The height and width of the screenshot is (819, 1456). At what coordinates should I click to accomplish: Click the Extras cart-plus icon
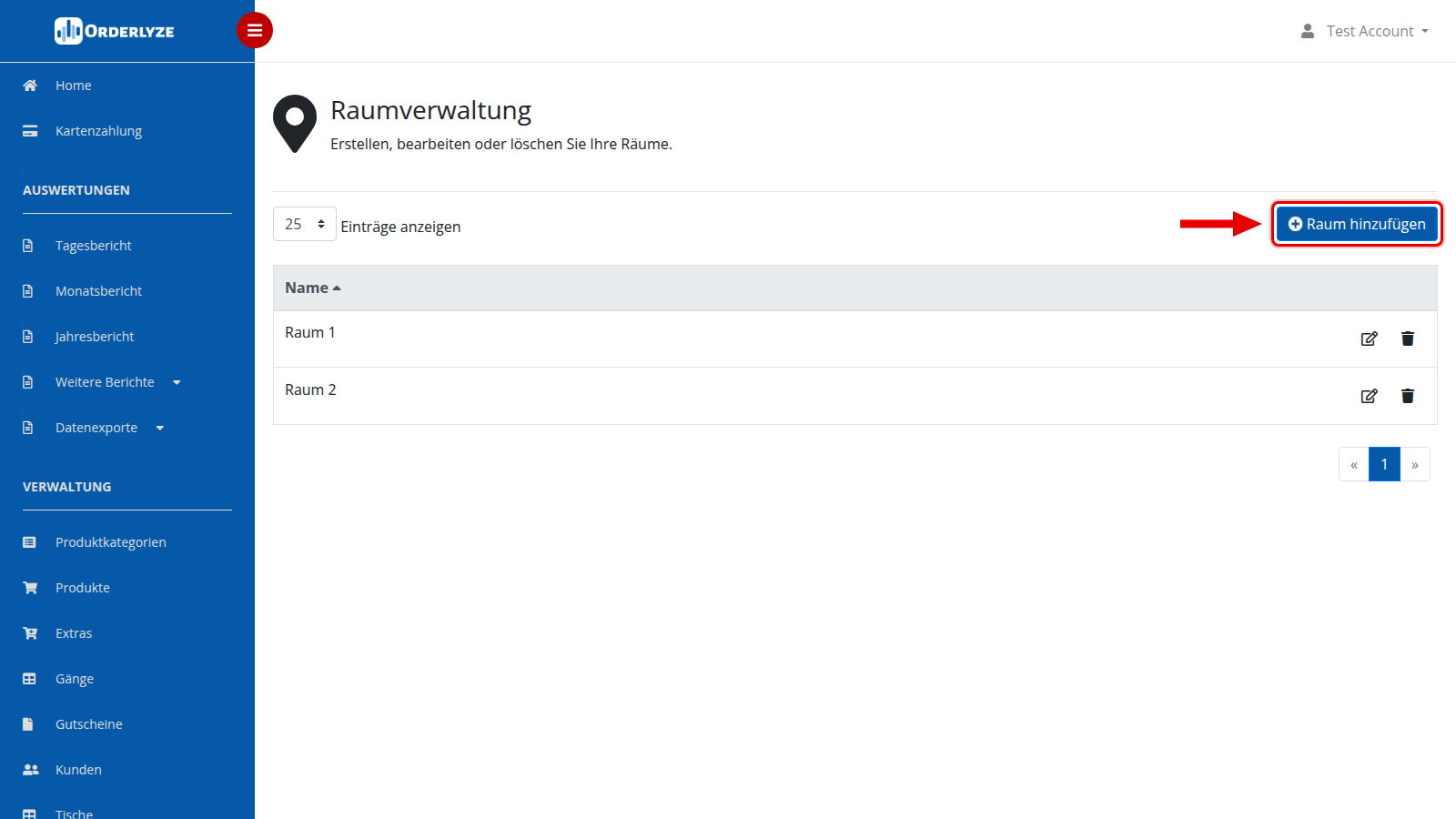pos(30,633)
